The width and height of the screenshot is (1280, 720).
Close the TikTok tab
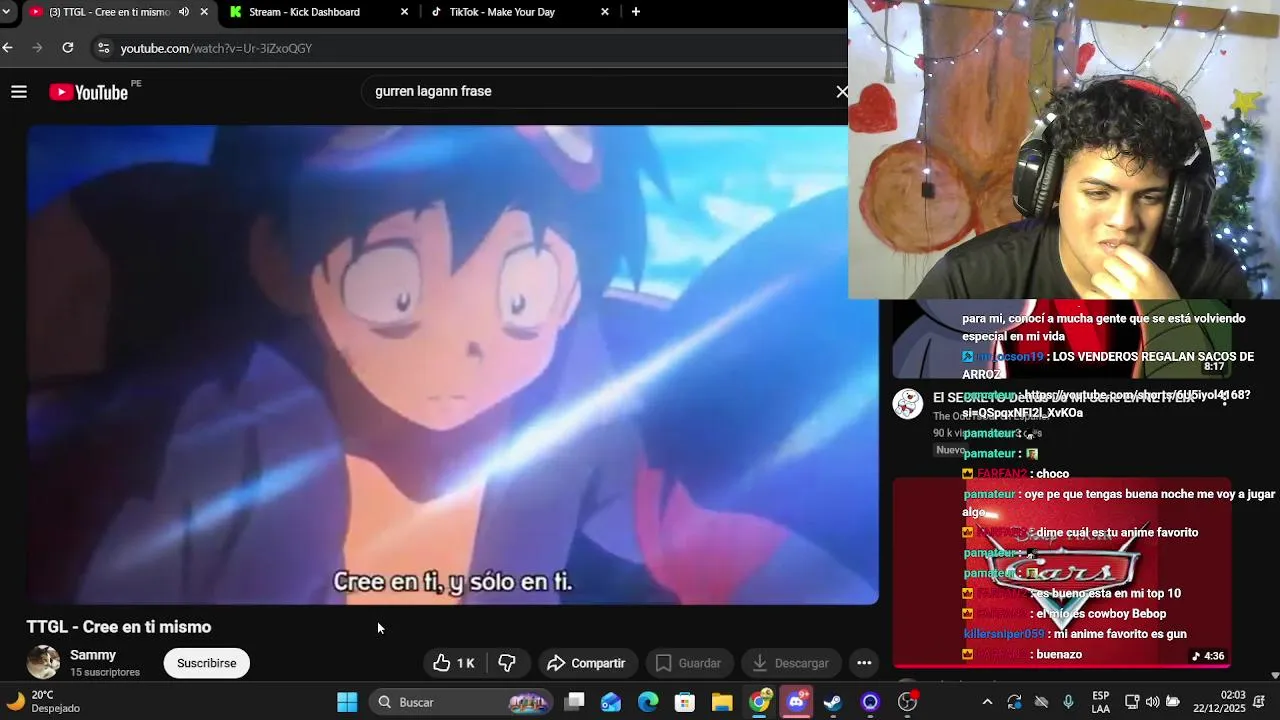[605, 12]
